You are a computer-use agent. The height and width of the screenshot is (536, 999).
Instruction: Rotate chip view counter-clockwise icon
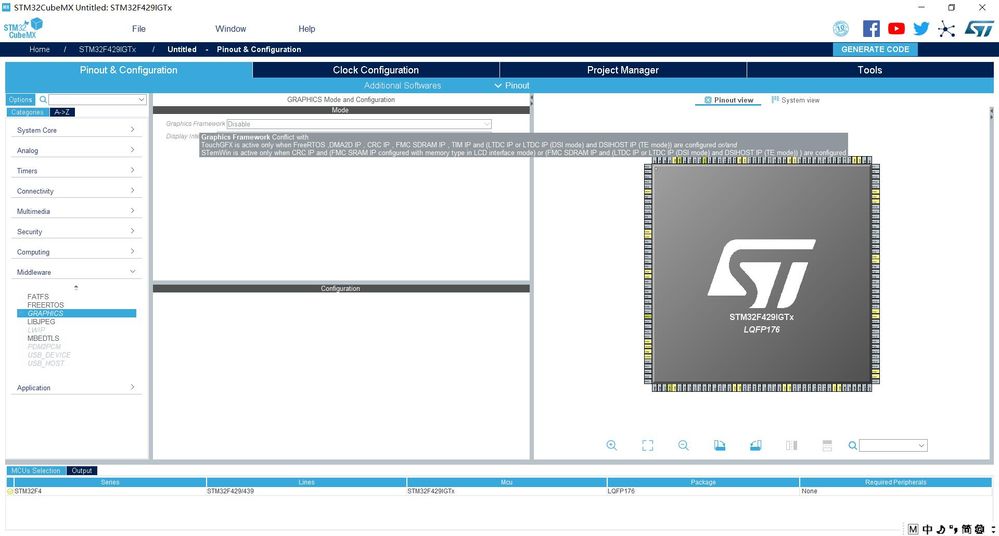[x=756, y=445]
